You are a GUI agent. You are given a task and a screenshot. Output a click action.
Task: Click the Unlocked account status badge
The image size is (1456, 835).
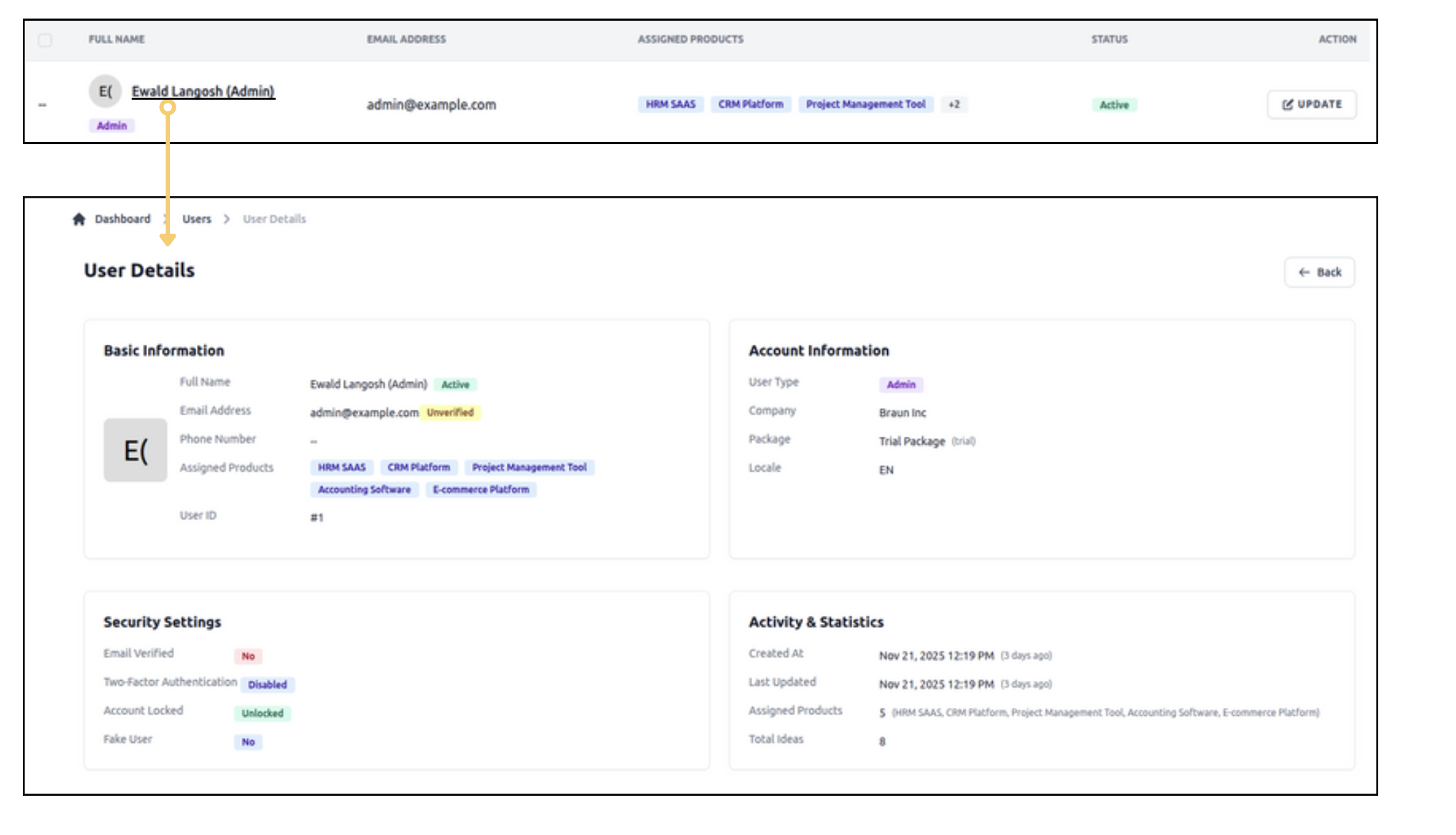tap(262, 713)
